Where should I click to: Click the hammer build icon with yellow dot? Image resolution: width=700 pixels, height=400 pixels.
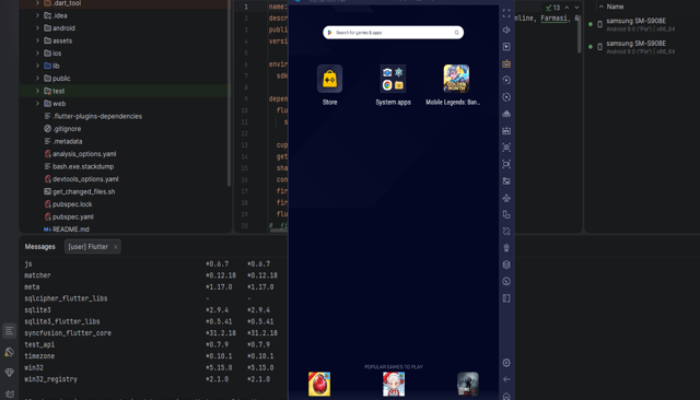click(9, 352)
